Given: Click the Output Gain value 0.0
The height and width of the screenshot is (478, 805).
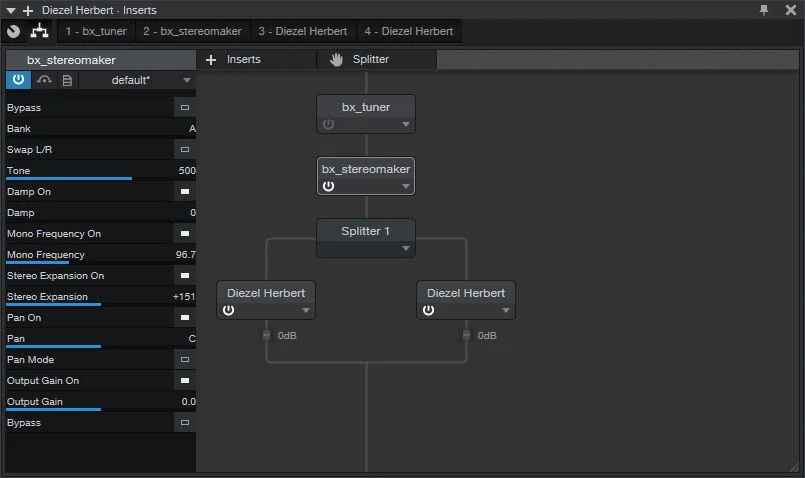Looking at the screenshot, I should click(188, 402).
